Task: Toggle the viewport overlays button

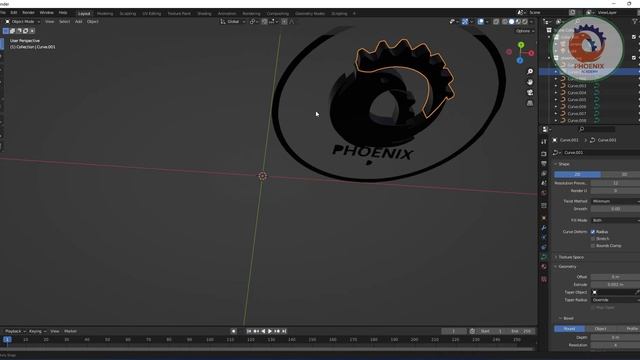Action: coord(481,22)
